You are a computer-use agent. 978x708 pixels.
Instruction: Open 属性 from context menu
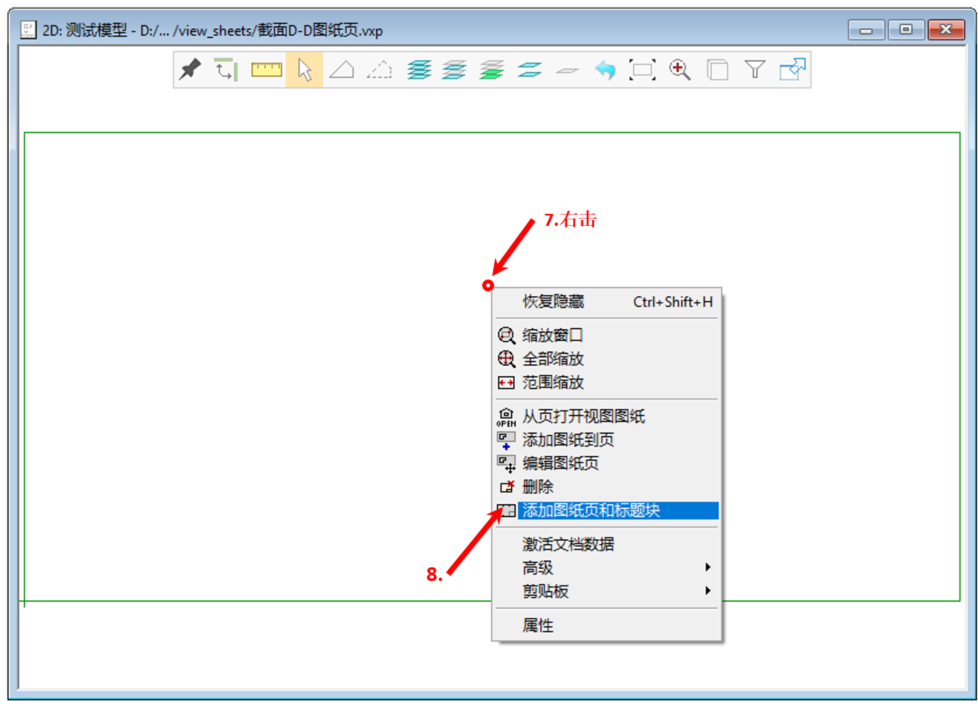(x=606, y=626)
